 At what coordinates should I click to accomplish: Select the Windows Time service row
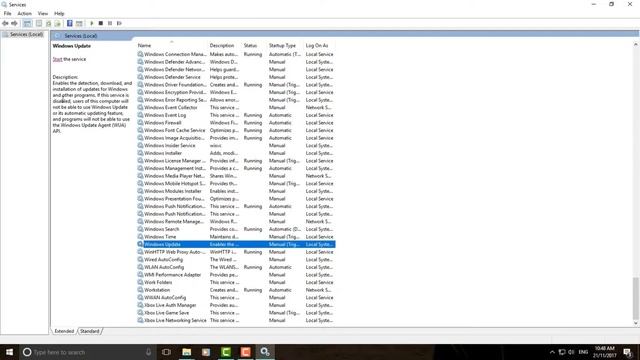236,237
